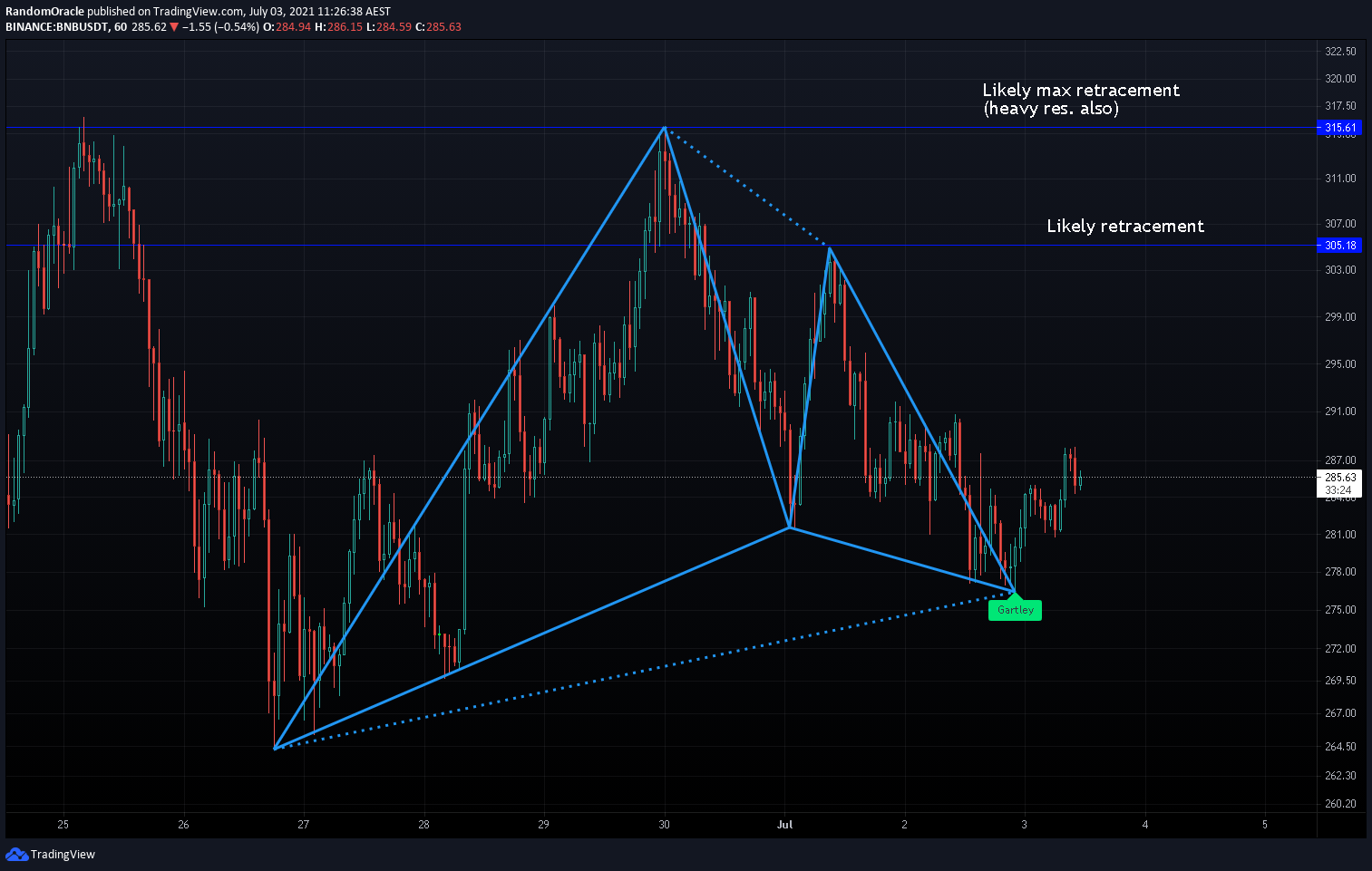This screenshot has height=871, width=1372.
Task: Click the 264.50 price axis label
Action: (x=1340, y=747)
